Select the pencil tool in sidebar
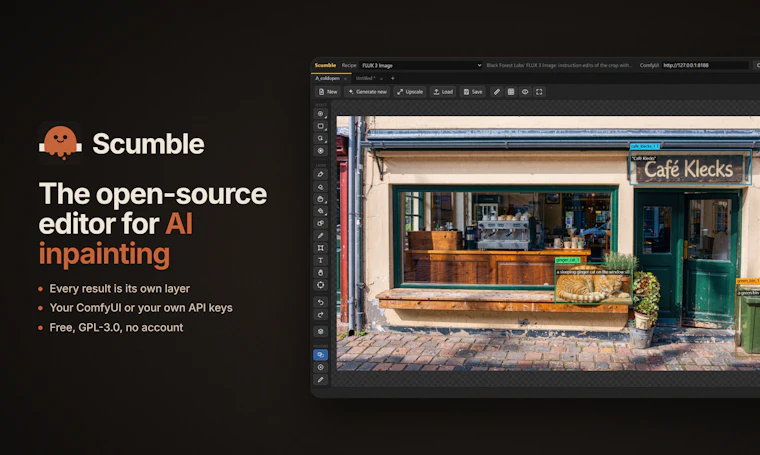760x455 pixels. tap(320, 235)
